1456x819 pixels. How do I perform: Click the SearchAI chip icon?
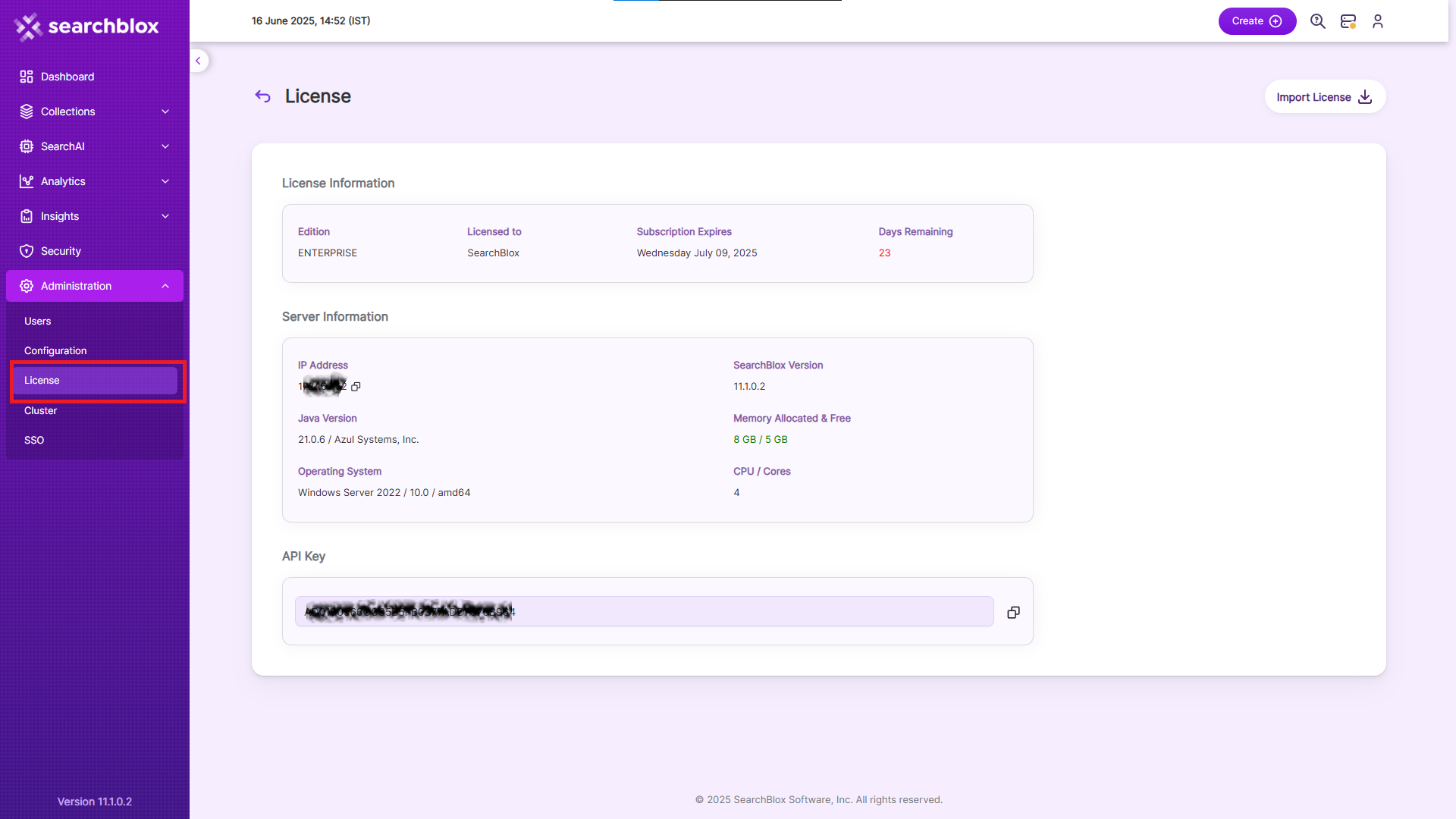(27, 146)
